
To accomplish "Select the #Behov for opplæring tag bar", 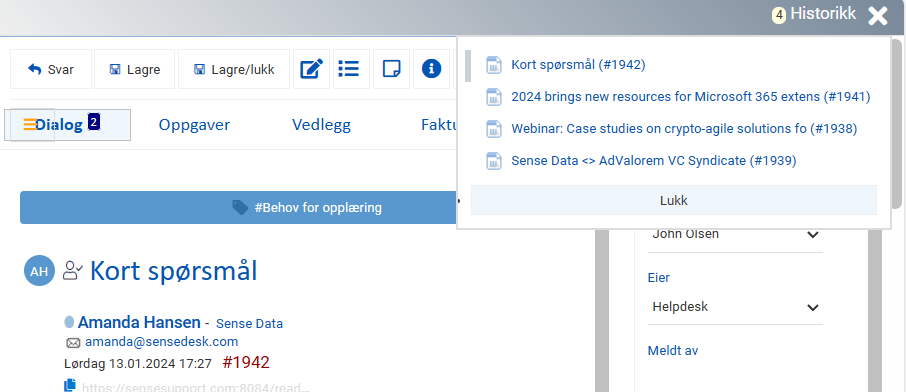I will [x=239, y=208].
